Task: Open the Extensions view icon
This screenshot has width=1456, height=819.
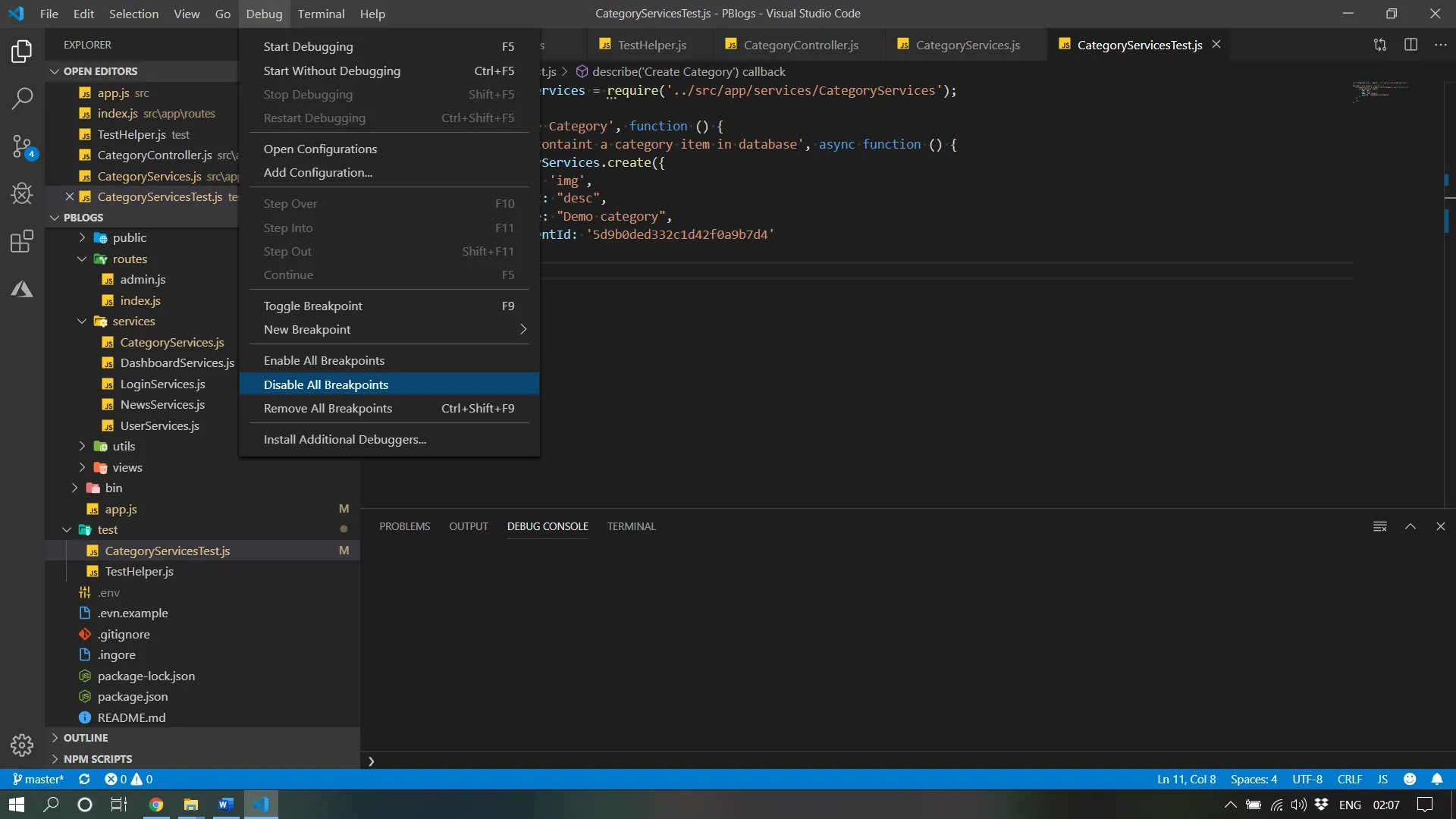Action: tap(22, 242)
